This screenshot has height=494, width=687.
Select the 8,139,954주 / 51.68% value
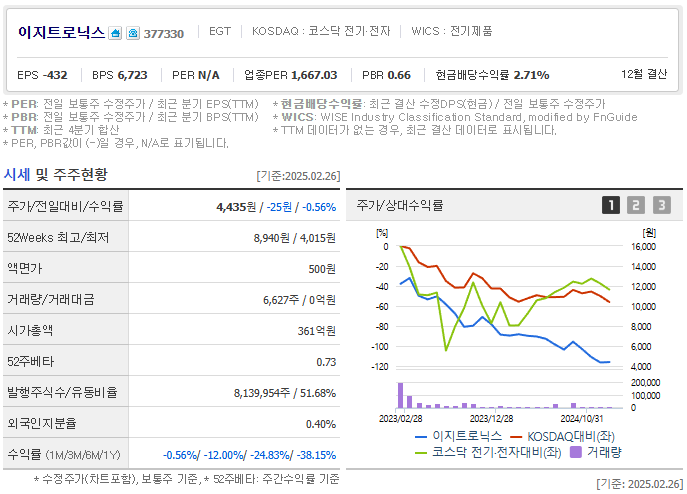pos(285,393)
